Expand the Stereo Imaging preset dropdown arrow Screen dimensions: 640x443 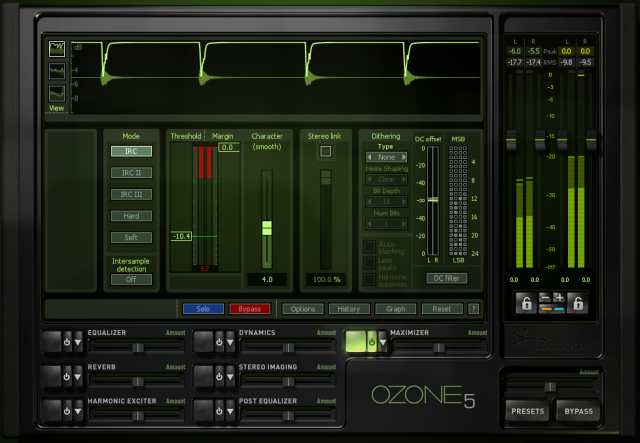[x=230, y=376]
